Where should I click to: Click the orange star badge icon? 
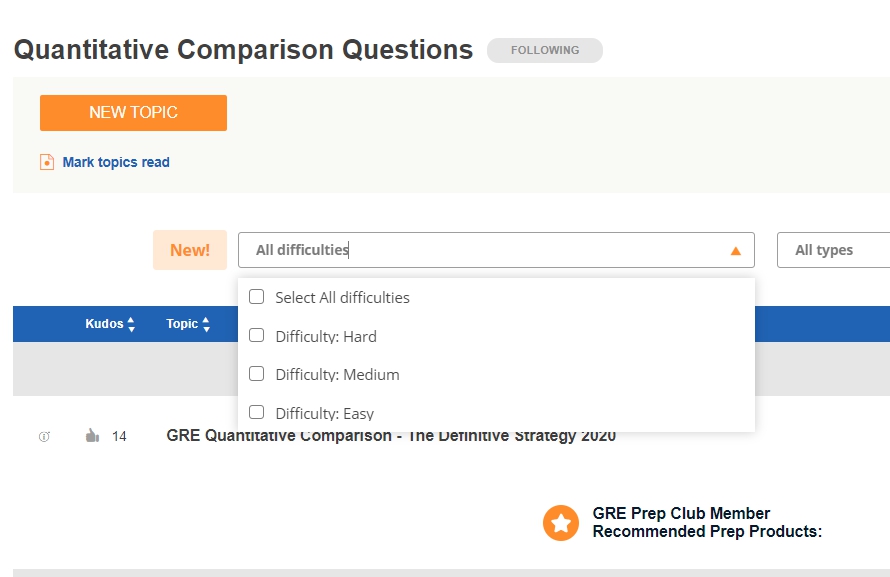pyautogui.click(x=561, y=522)
